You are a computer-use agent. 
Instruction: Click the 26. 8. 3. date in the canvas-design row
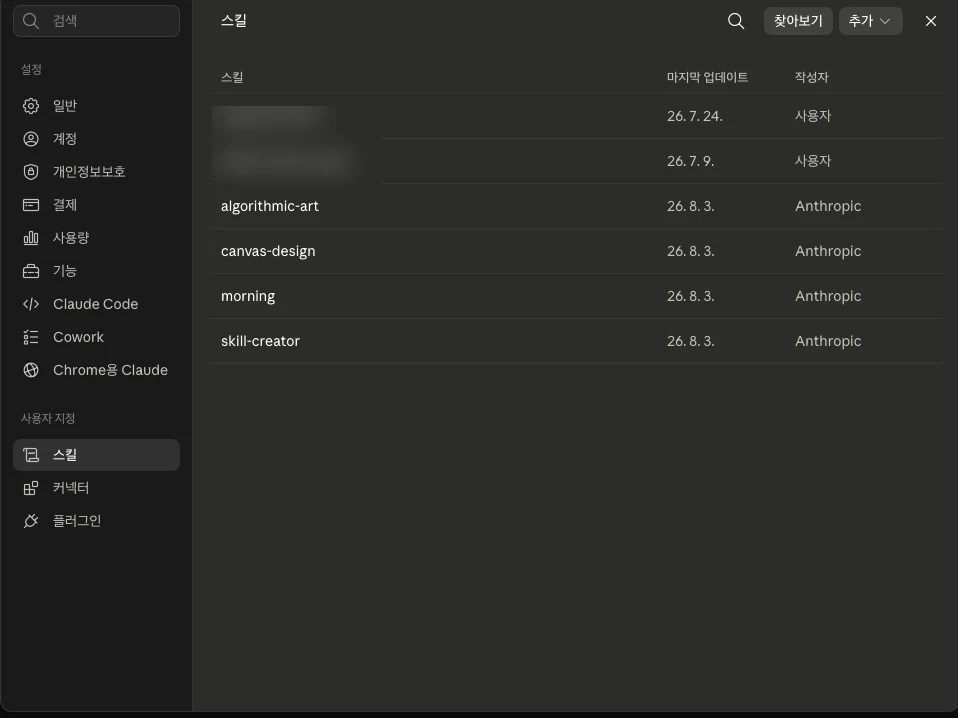click(690, 251)
